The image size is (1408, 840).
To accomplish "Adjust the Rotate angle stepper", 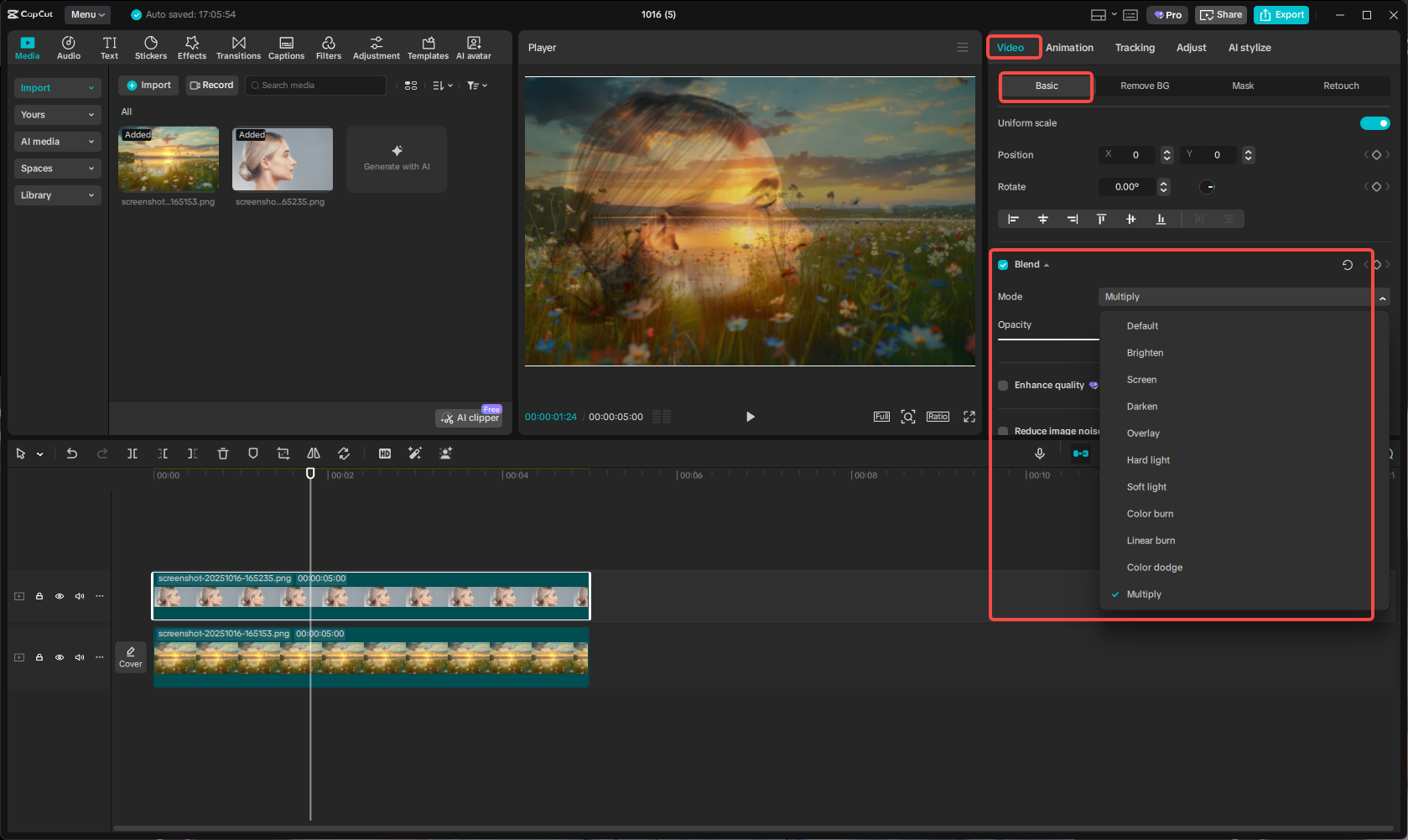I will (x=1163, y=186).
